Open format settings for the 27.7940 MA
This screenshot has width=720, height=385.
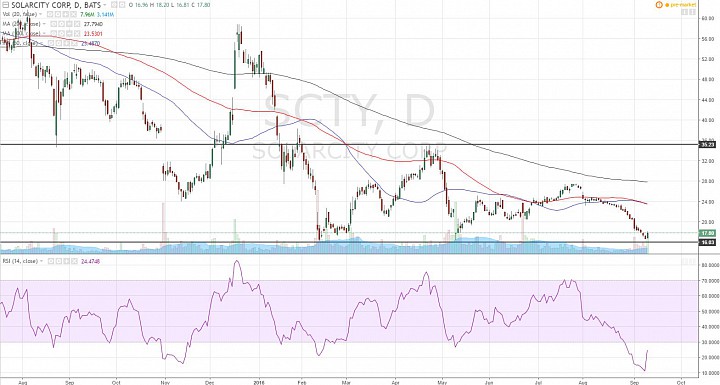[x=61, y=24]
